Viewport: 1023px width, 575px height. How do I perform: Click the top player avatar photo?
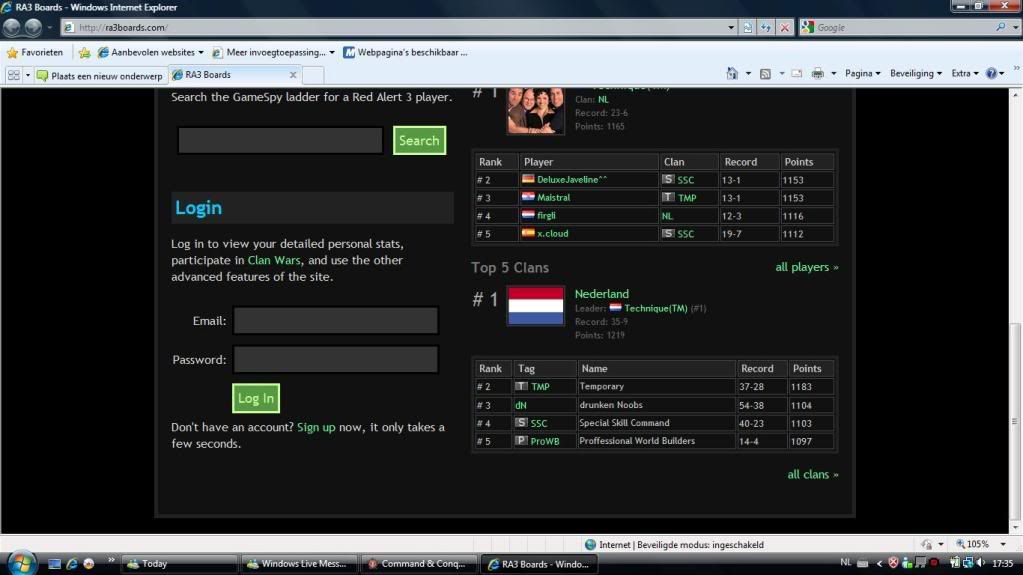click(x=536, y=111)
